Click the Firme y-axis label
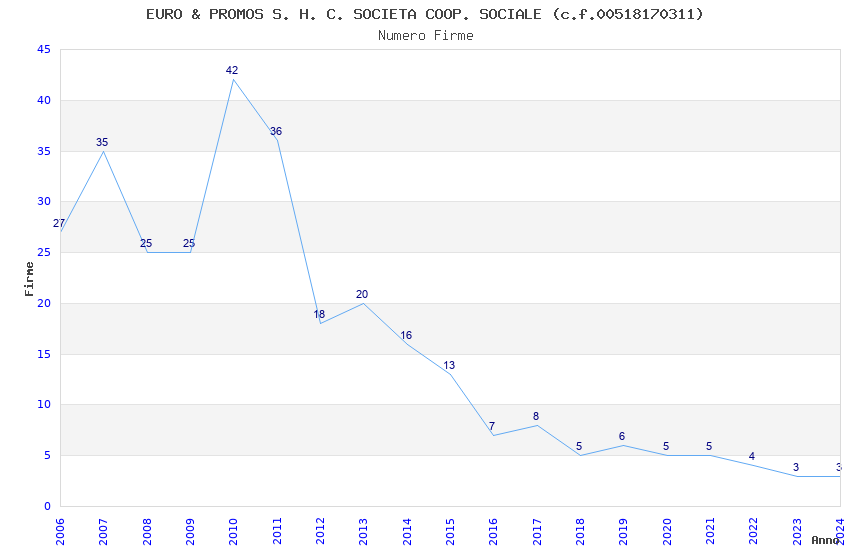The image size is (850, 550). pyautogui.click(x=29, y=279)
